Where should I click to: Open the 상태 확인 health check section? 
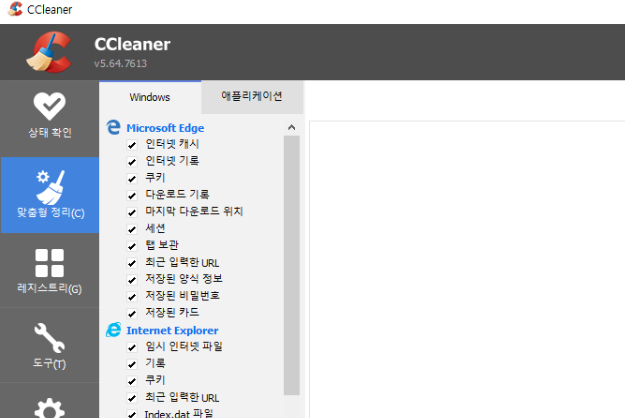pos(49,116)
